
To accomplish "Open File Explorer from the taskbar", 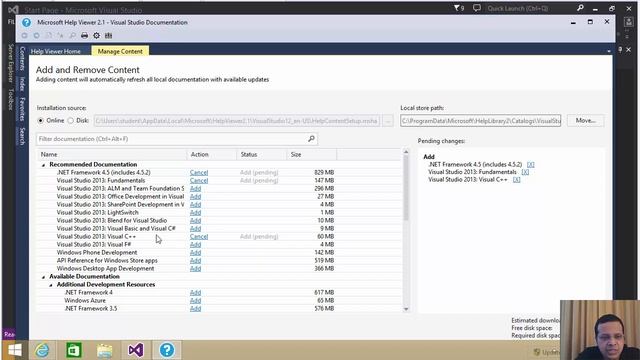I will pos(104,350).
